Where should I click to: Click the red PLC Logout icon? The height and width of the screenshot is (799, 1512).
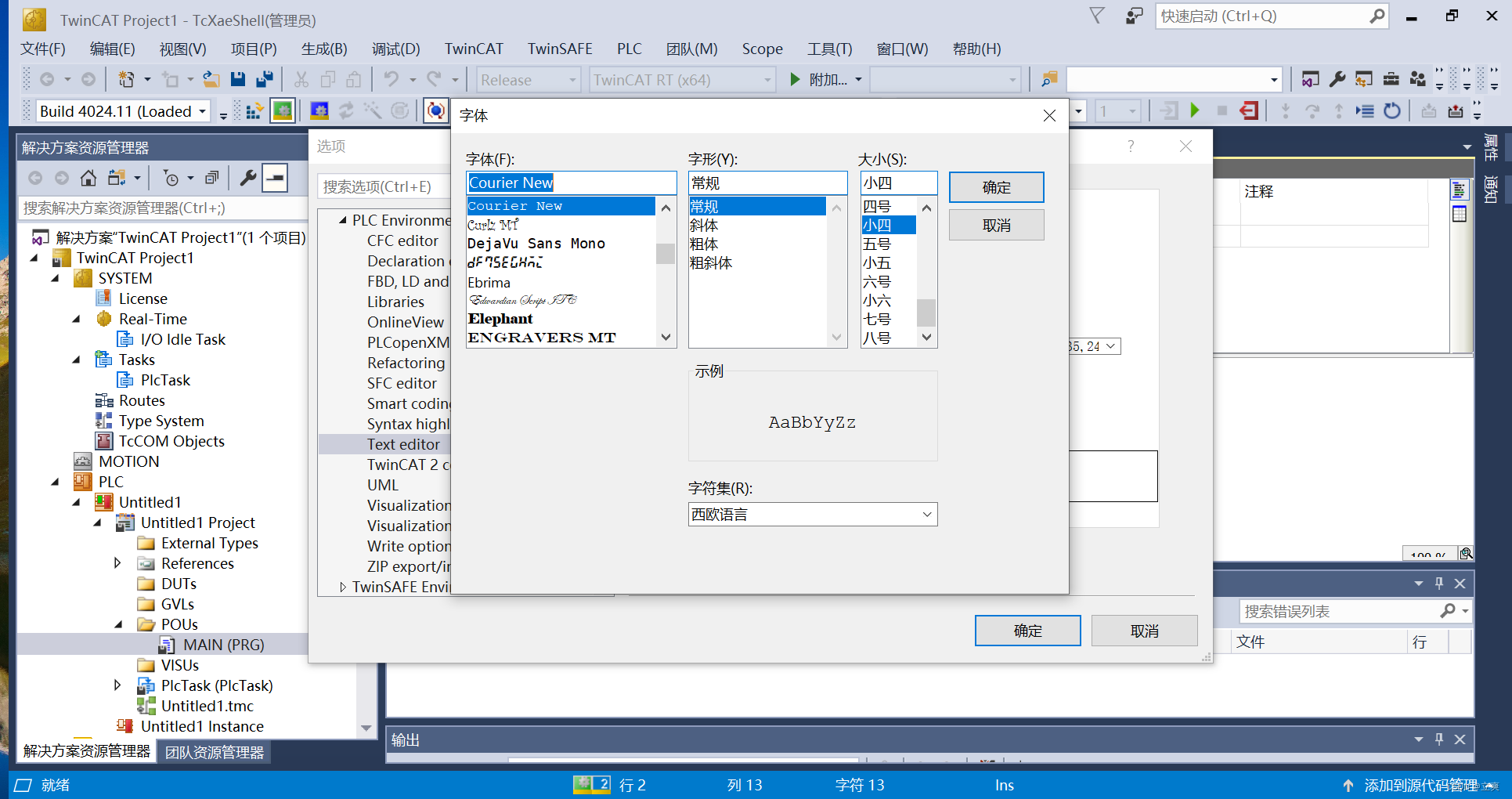1249,111
